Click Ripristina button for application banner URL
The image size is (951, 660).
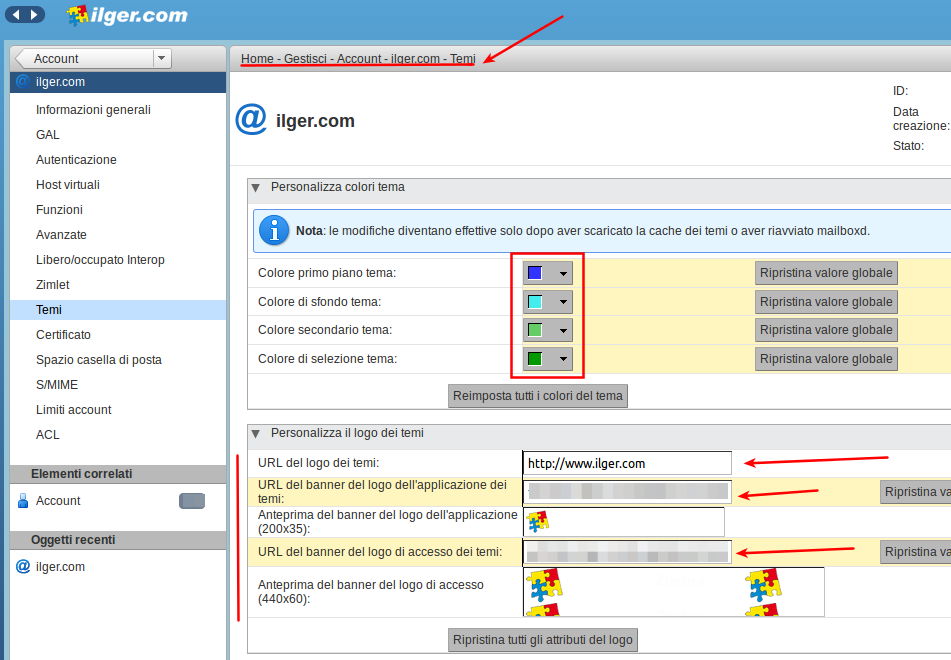pos(915,491)
